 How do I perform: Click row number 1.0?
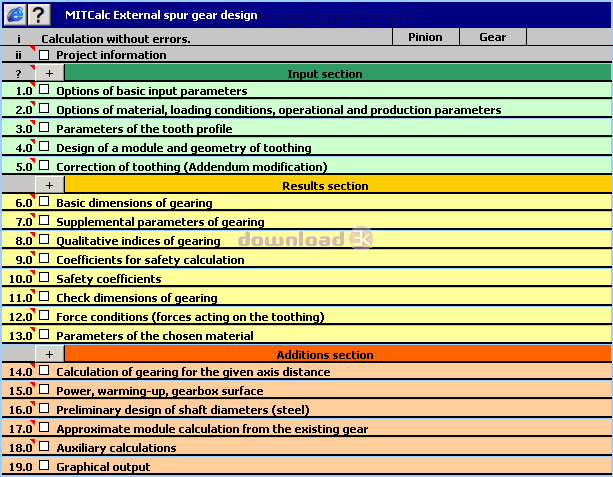[24, 91]
